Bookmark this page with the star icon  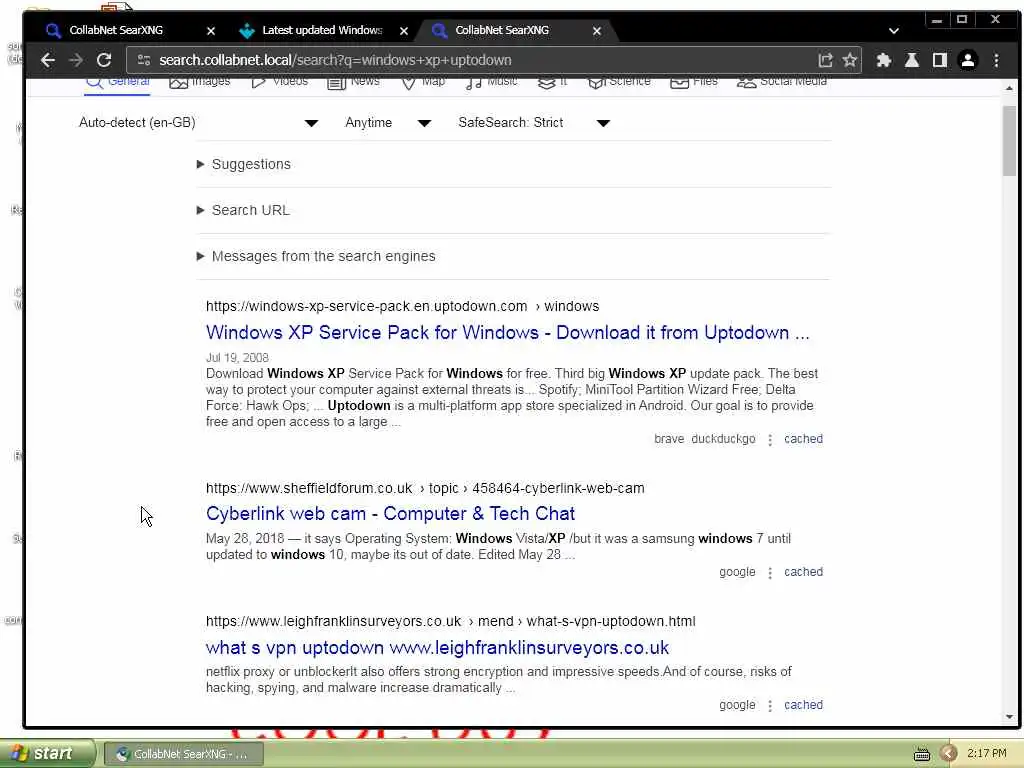[x=850, y=60]
